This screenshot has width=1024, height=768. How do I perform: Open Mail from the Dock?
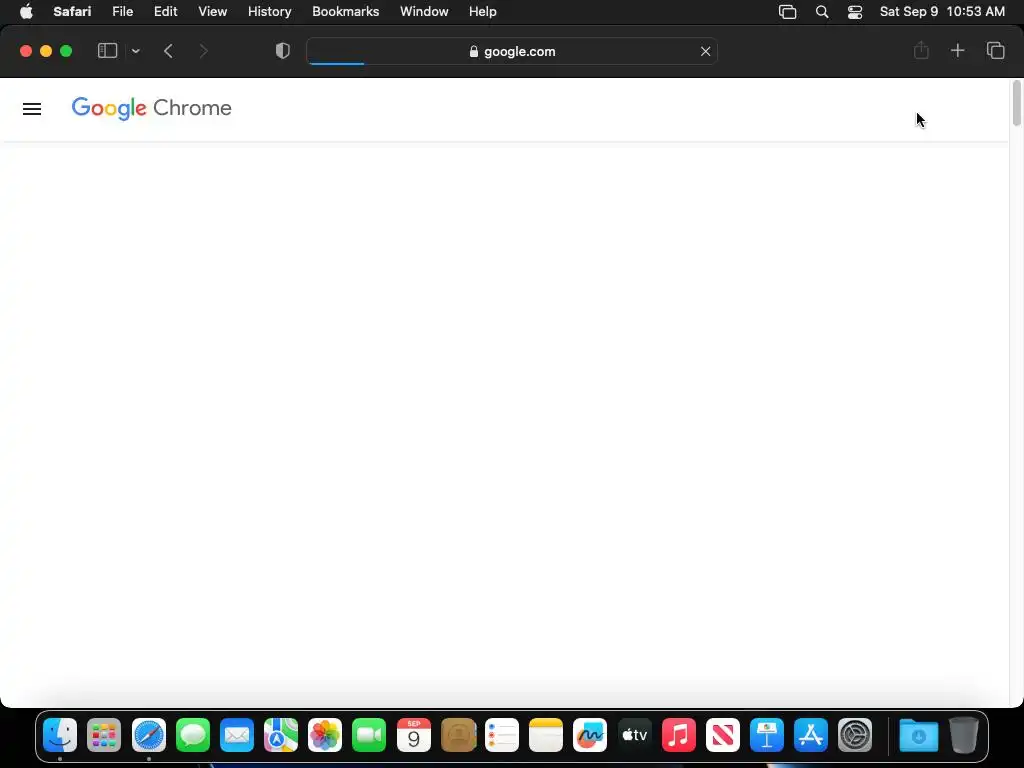pos(236,735)
